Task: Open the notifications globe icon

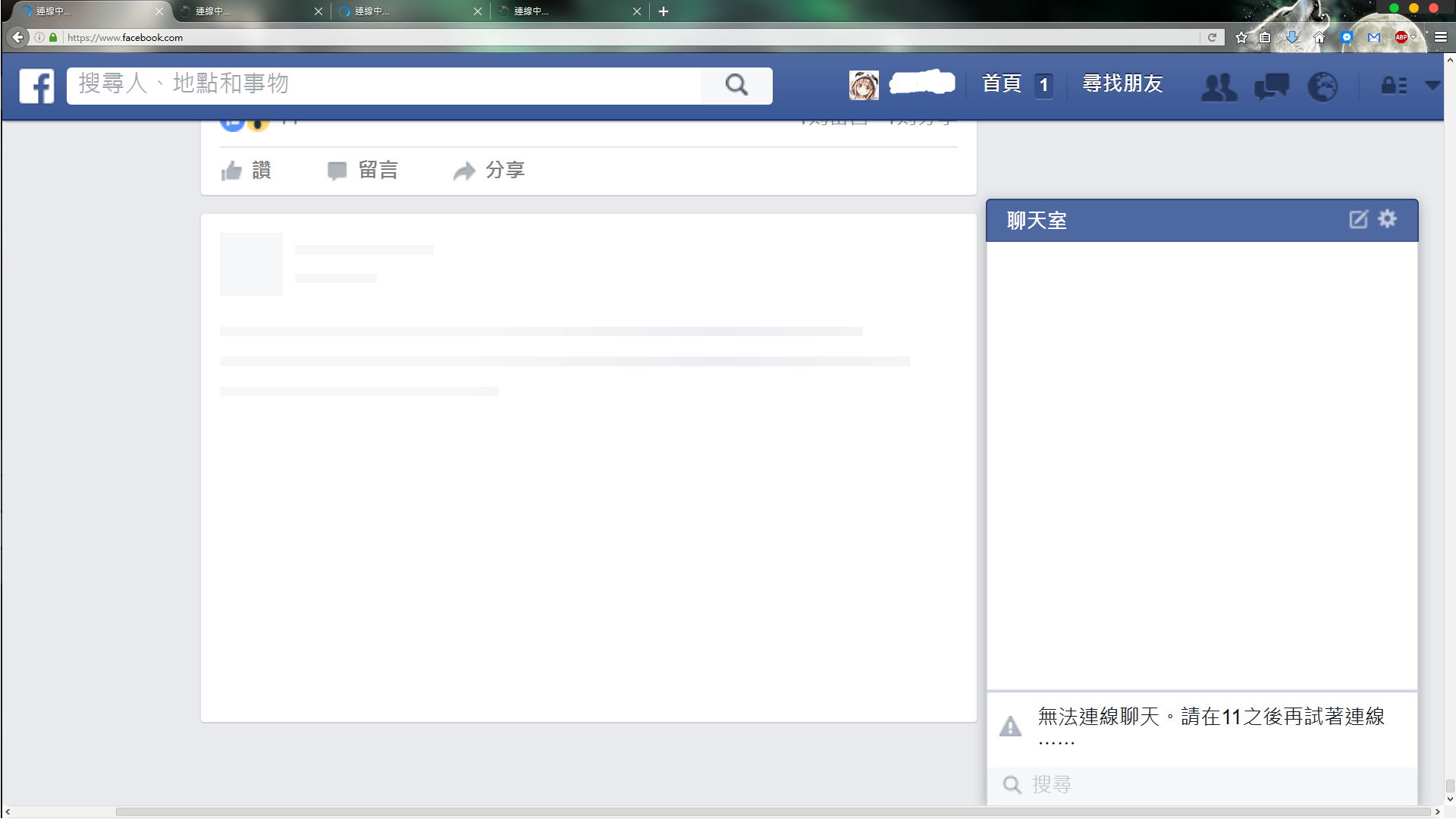Action: point(1323,86)
